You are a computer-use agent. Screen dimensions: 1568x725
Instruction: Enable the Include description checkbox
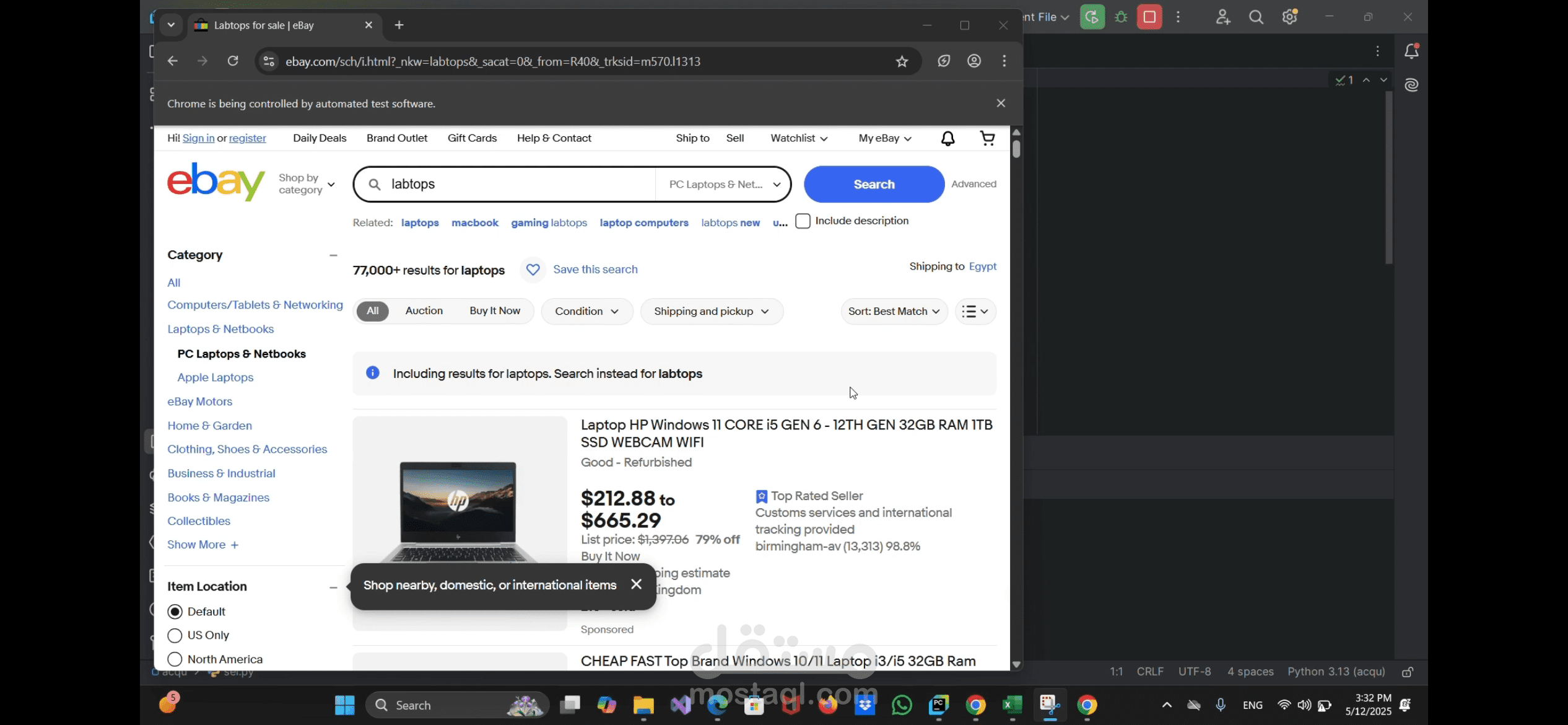(x=803, y=221)
